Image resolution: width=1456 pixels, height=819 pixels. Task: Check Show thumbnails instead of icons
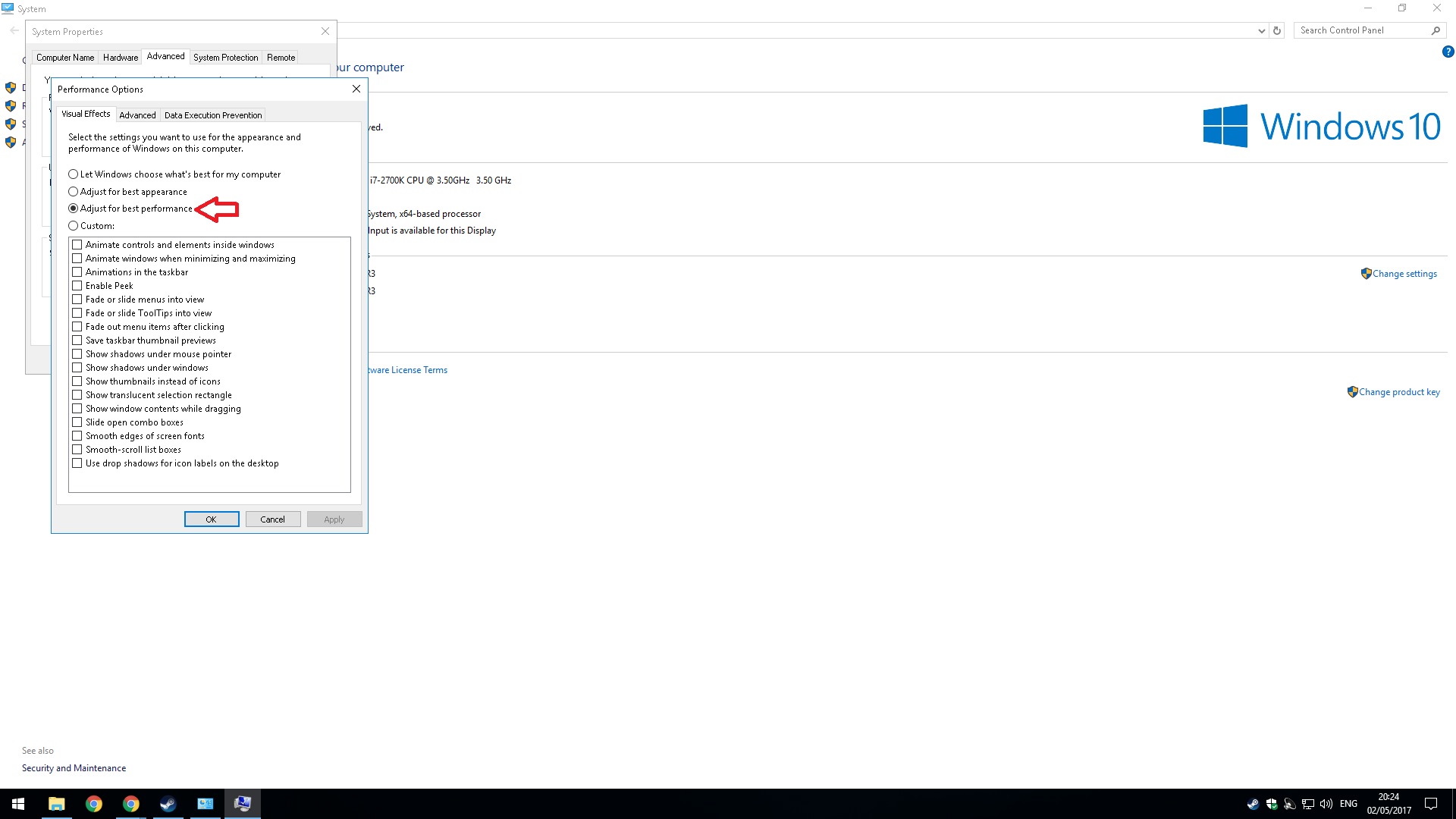pos(77,381)
